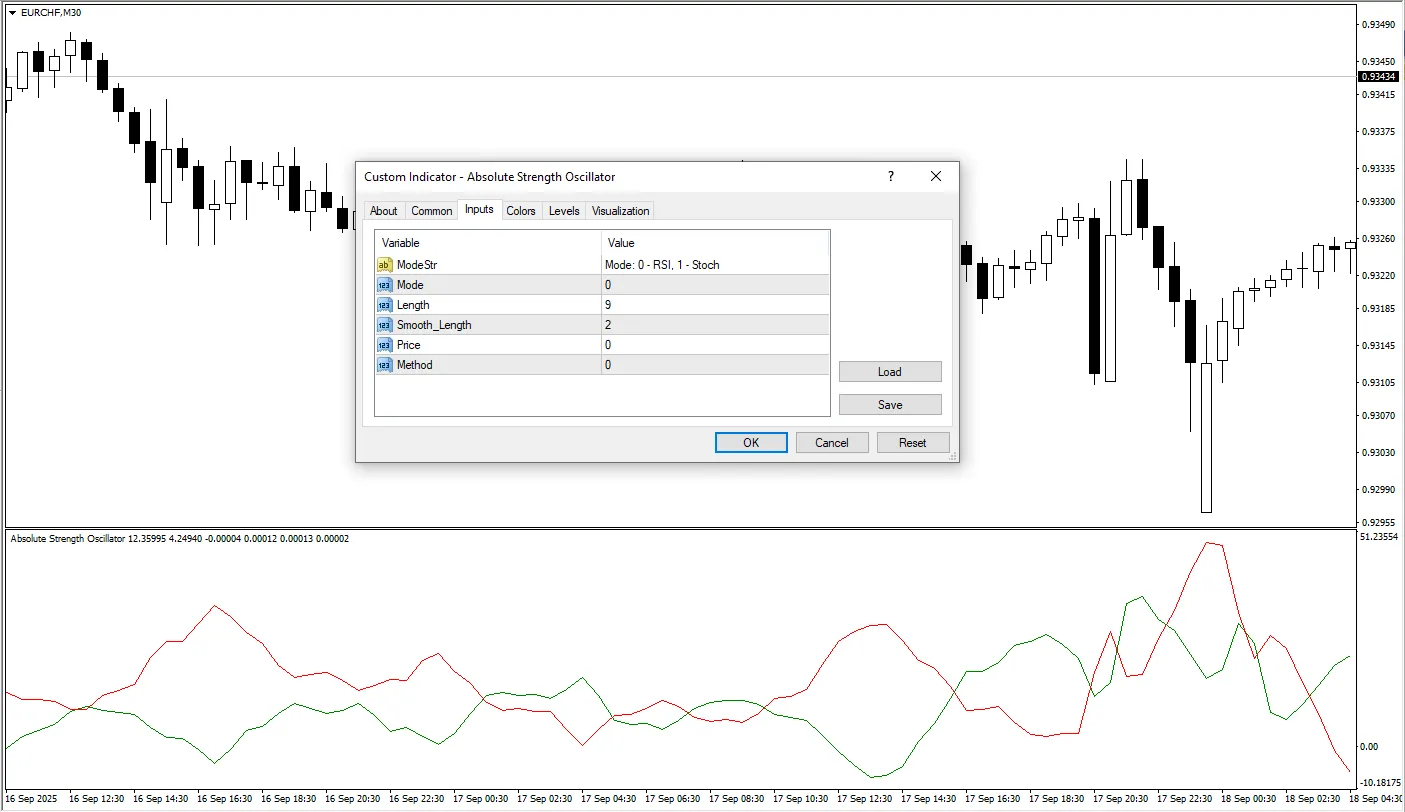1405x812 pixels.
Task: Open the Colors tab
Action: point(520,210)
